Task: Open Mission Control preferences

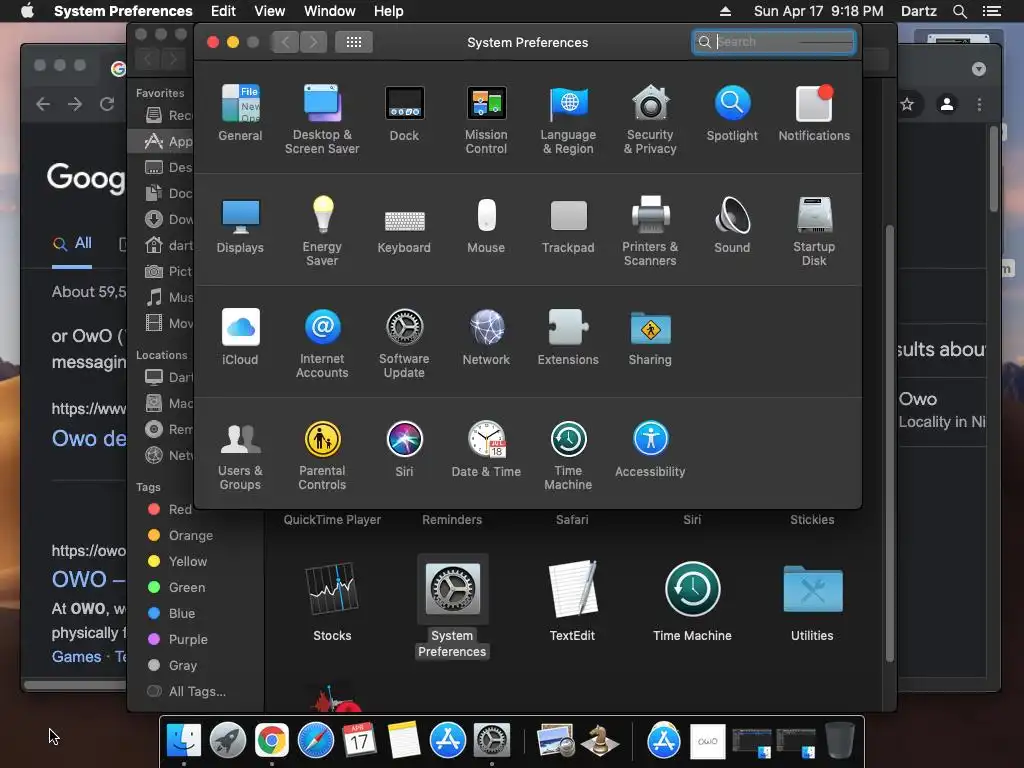Action: (x=486, y=120)
